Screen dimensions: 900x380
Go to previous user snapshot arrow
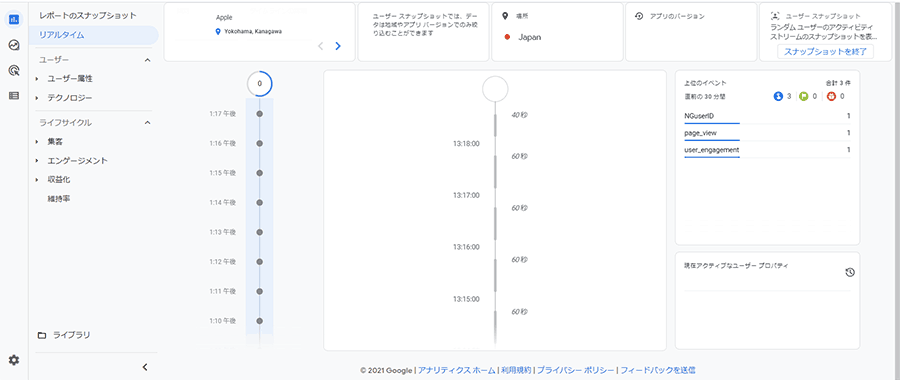pyautogui.click(x=321, y=46)
